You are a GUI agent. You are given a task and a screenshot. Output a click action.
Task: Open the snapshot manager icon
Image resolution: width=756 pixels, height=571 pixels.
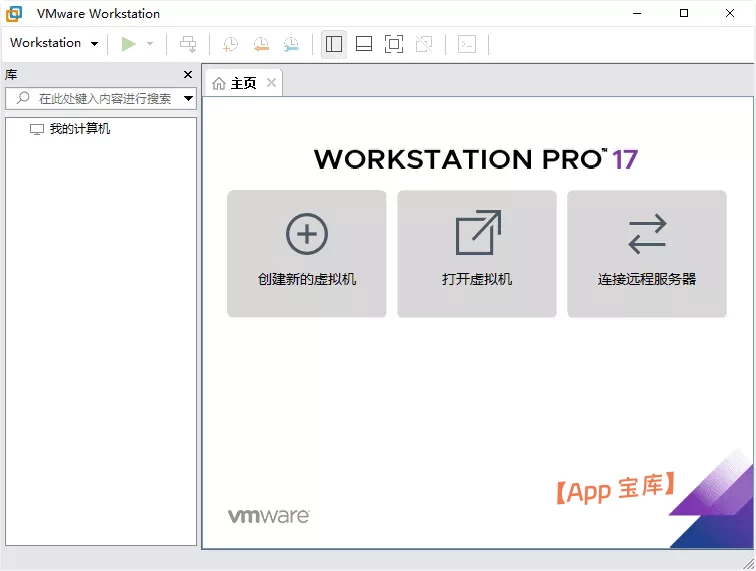coord(290,44)
